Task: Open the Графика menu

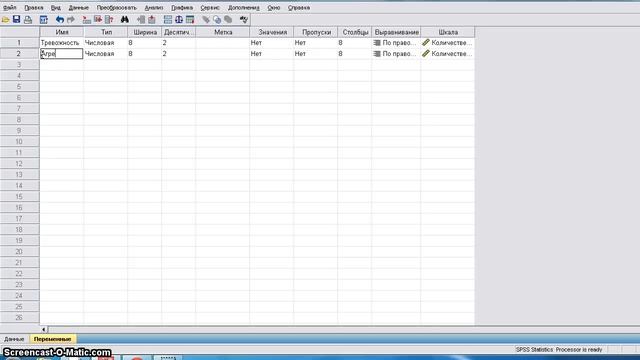Action: (182, 8)
